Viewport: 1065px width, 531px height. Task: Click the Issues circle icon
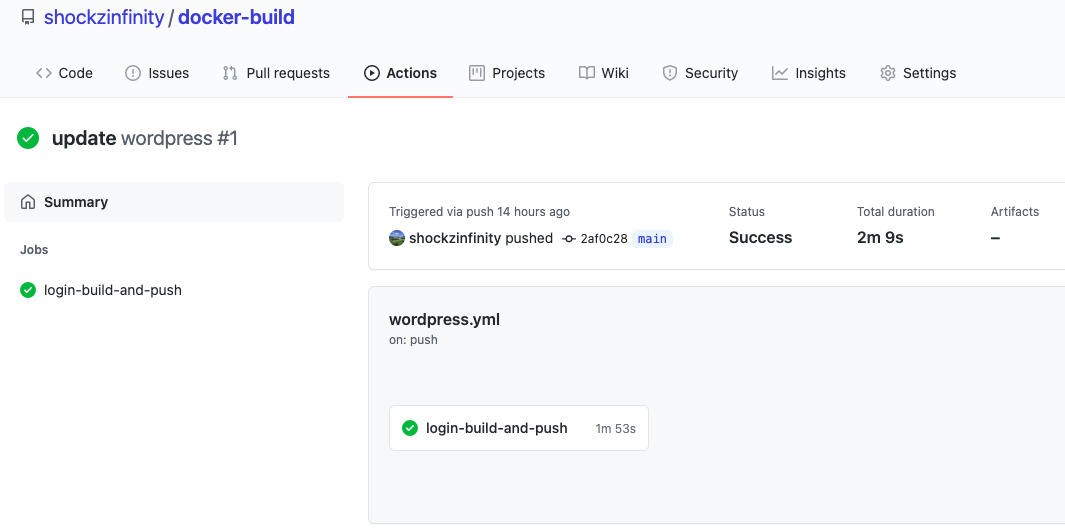point(133,73)
